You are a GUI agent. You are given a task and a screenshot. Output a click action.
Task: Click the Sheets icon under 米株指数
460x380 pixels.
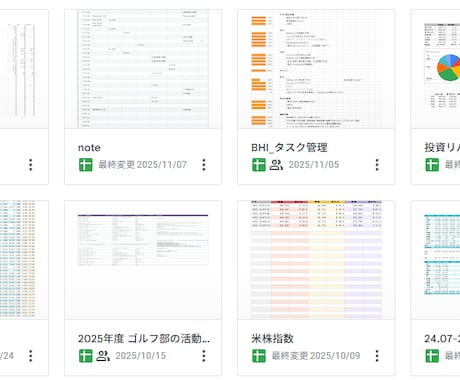tap(259, 356)
